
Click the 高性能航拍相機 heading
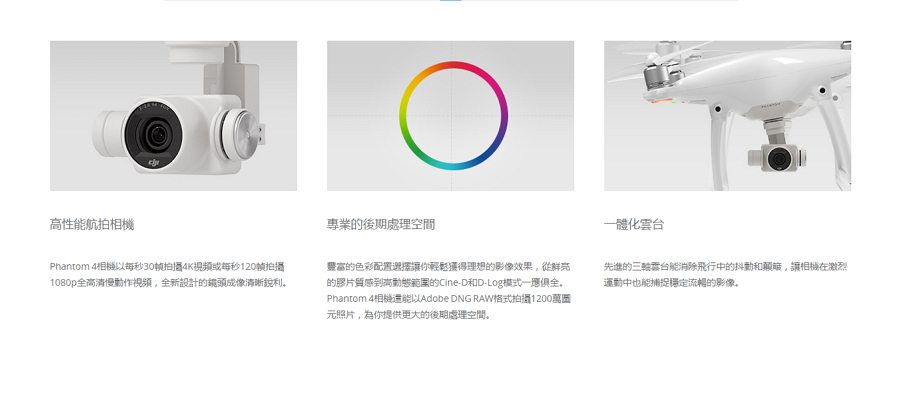(92, 224)
